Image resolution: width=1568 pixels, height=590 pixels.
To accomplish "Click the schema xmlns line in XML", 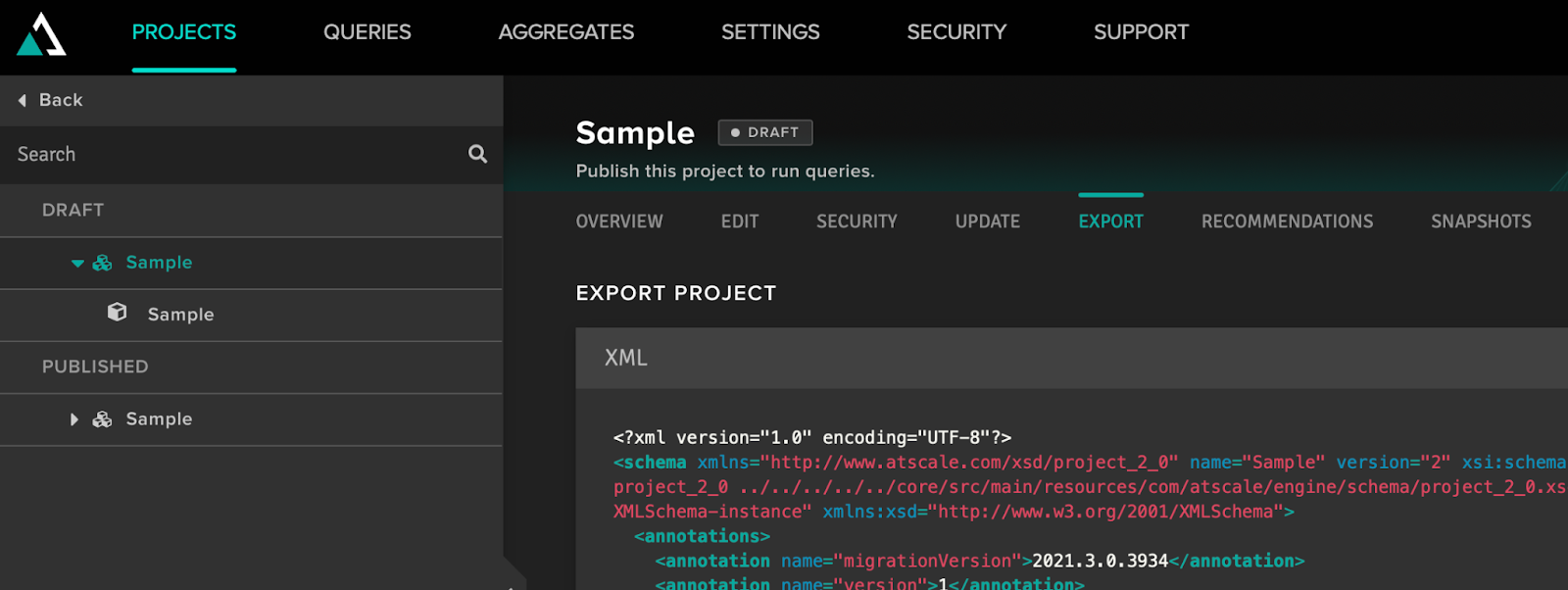I will [x=1090, y=462].
